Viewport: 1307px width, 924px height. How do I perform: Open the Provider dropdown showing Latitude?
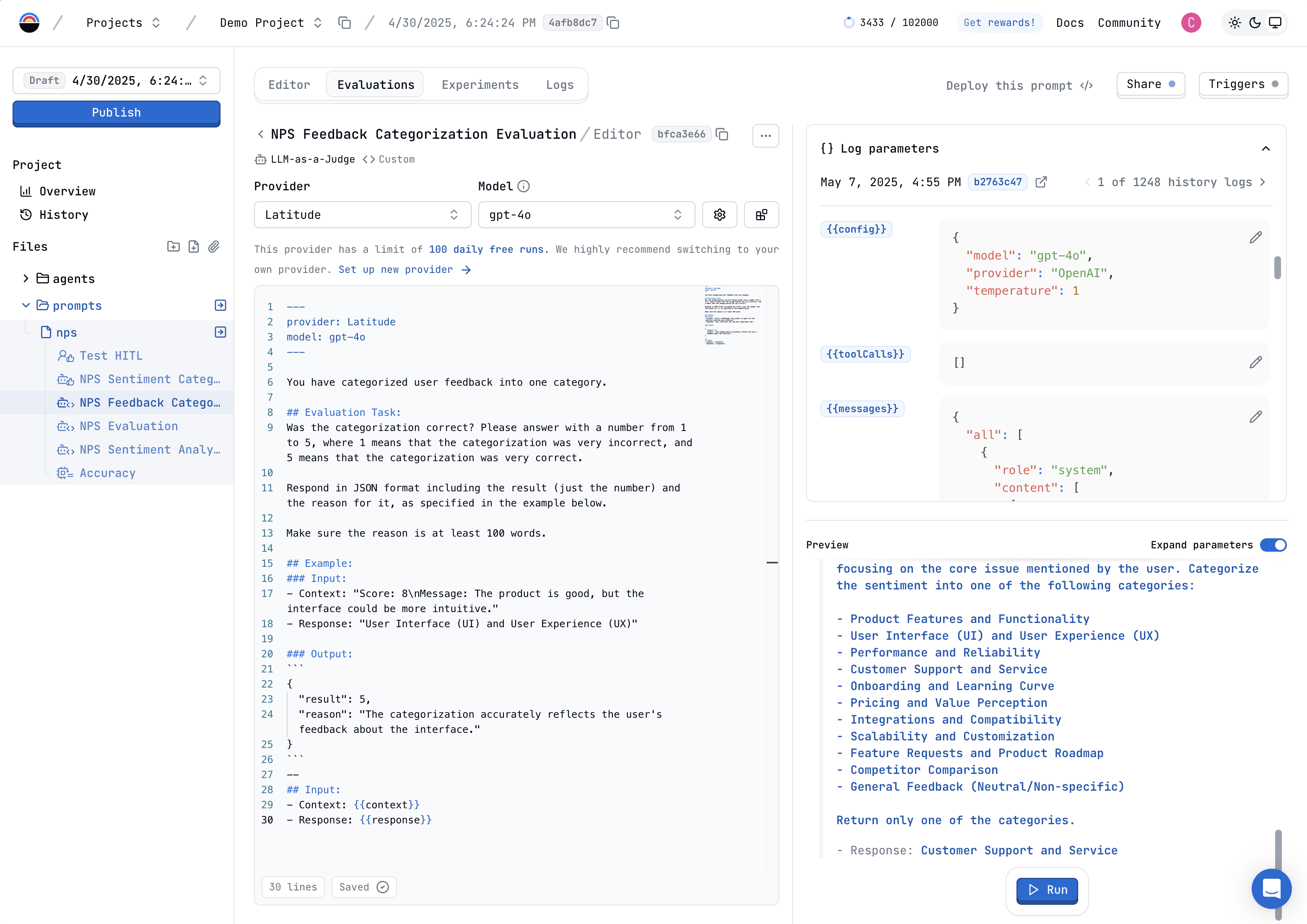(362, 215)
